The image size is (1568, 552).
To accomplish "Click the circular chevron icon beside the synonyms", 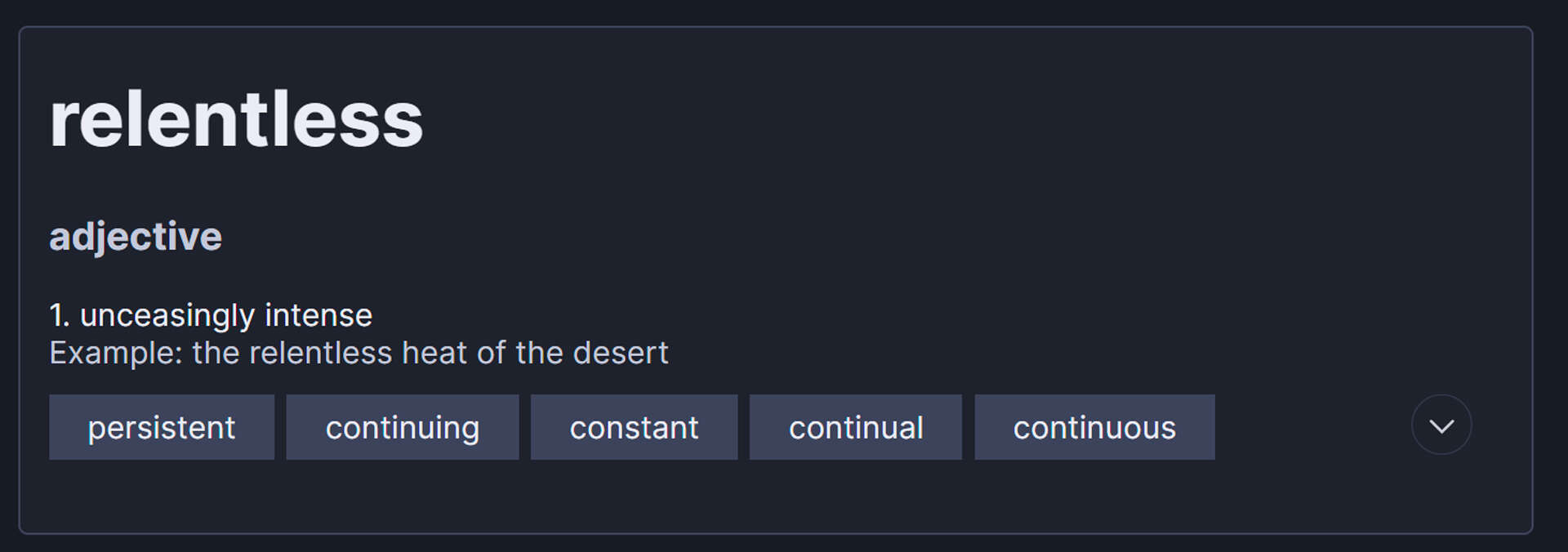I will (1441, 425).
